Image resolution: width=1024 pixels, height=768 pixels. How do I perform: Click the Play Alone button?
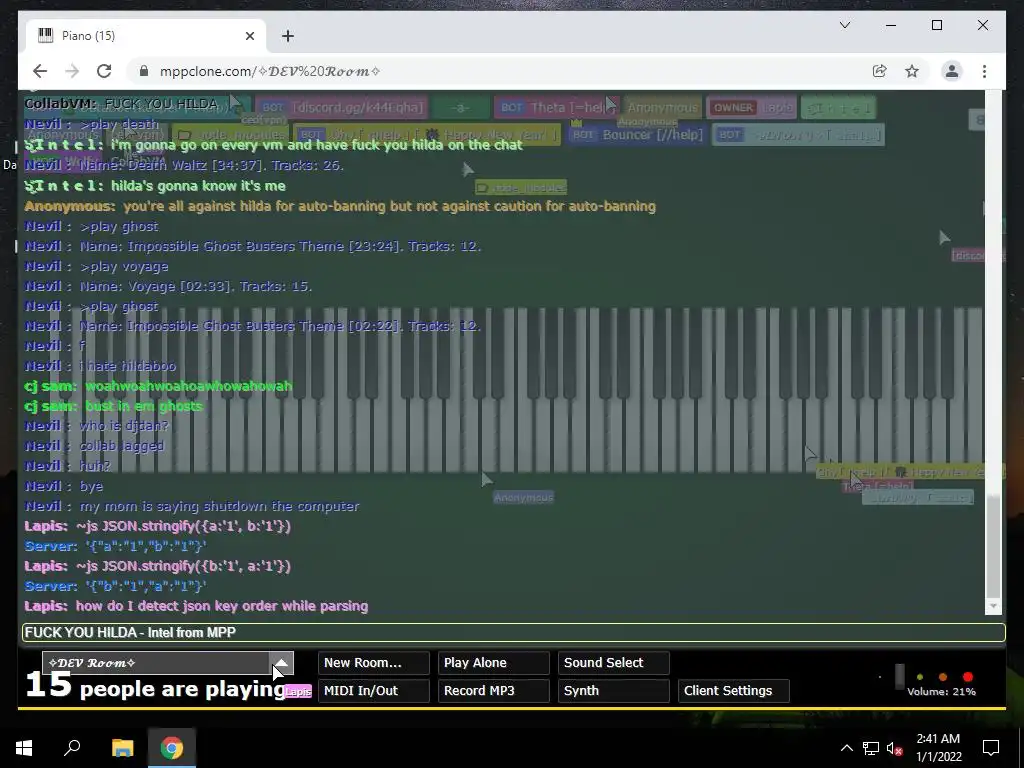[x=494, y=662]
